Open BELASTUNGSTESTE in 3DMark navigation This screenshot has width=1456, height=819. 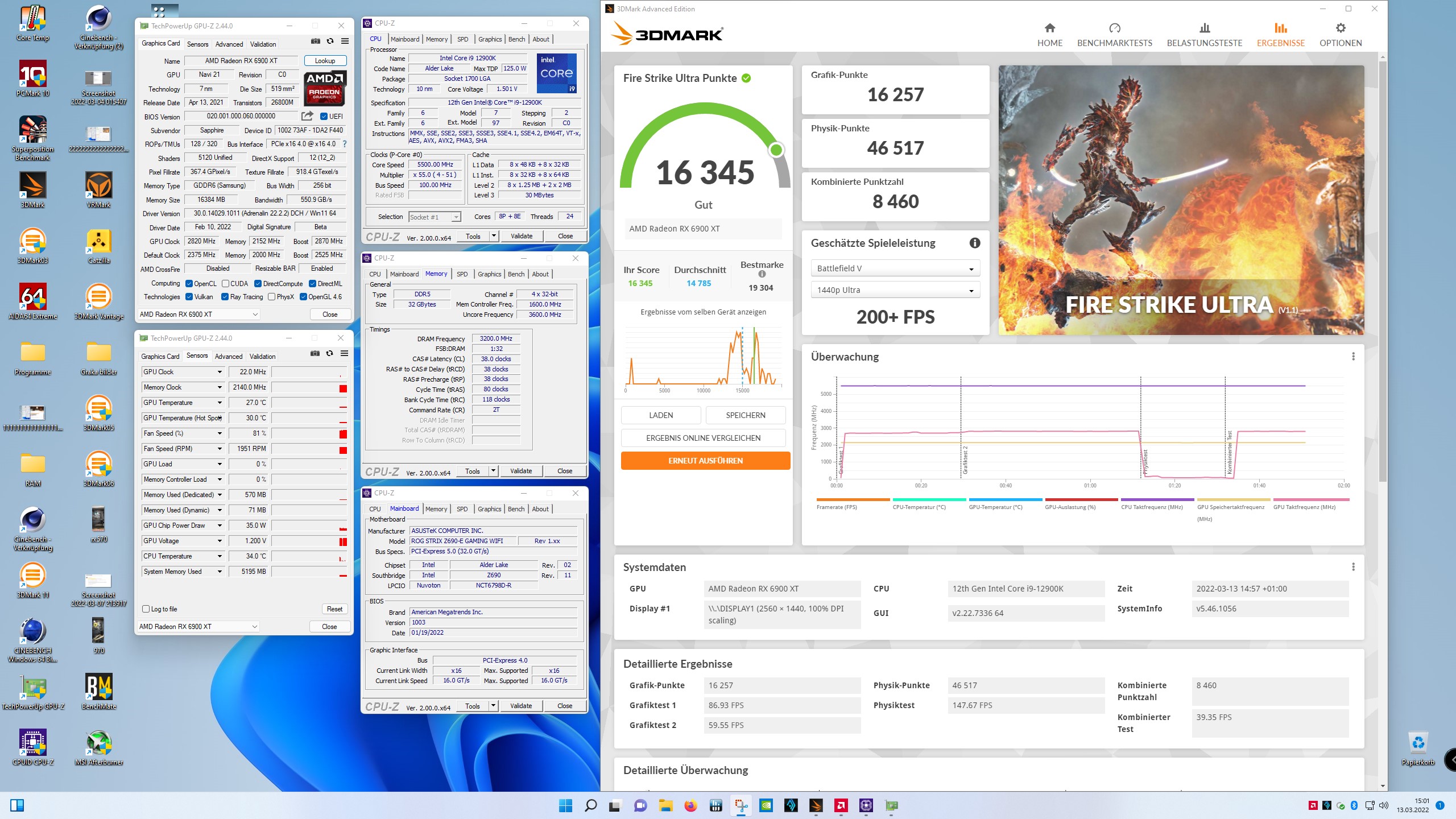pos(1204,35)
